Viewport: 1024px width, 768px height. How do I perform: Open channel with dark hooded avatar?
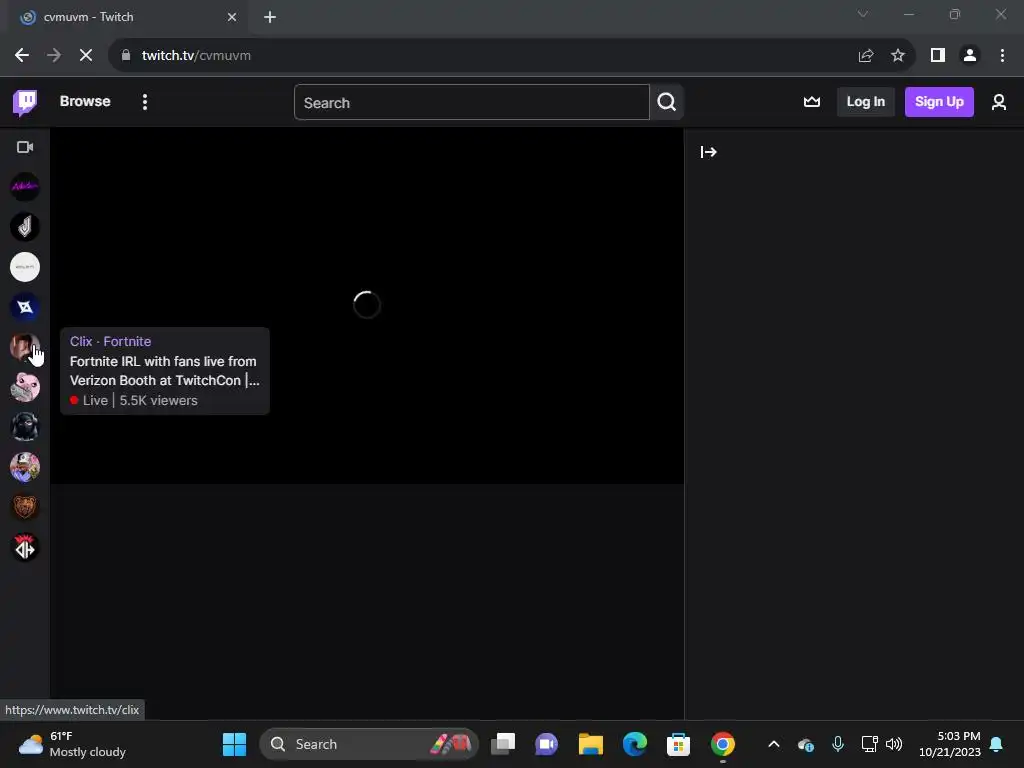[25, 427]
